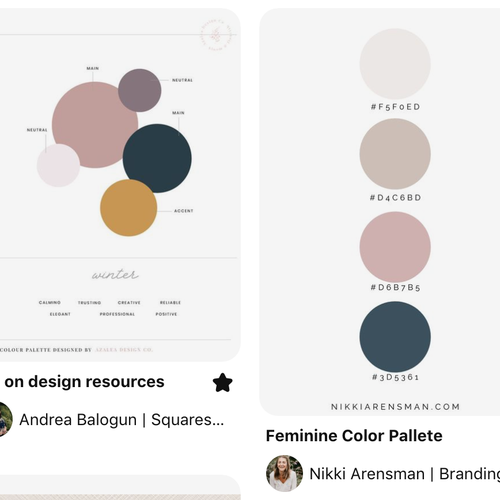Click the Azalea Design logo stamp
This screenshot has height=500, width=500.
tap(217, 35)
